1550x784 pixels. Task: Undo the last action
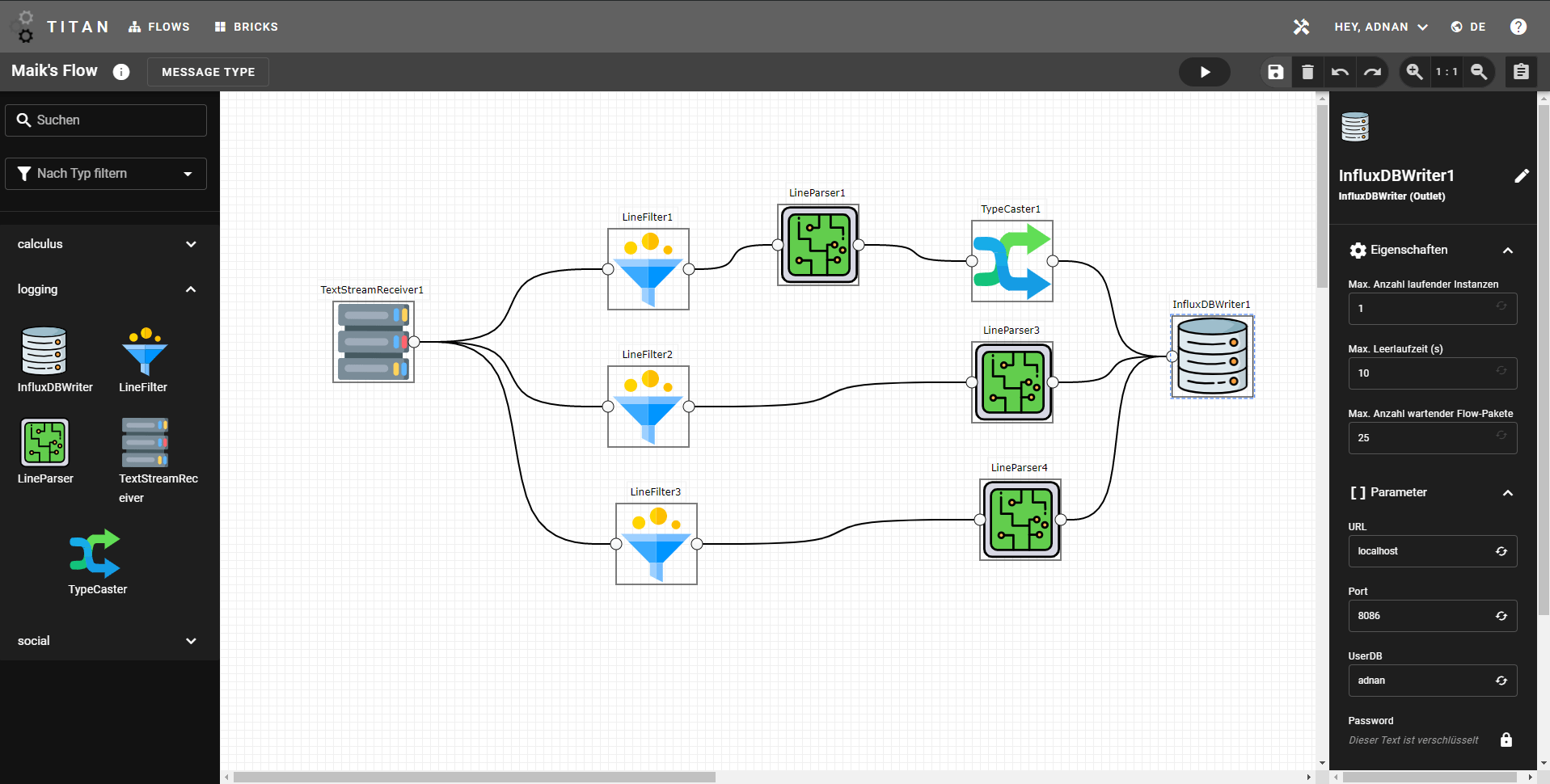1340,72
